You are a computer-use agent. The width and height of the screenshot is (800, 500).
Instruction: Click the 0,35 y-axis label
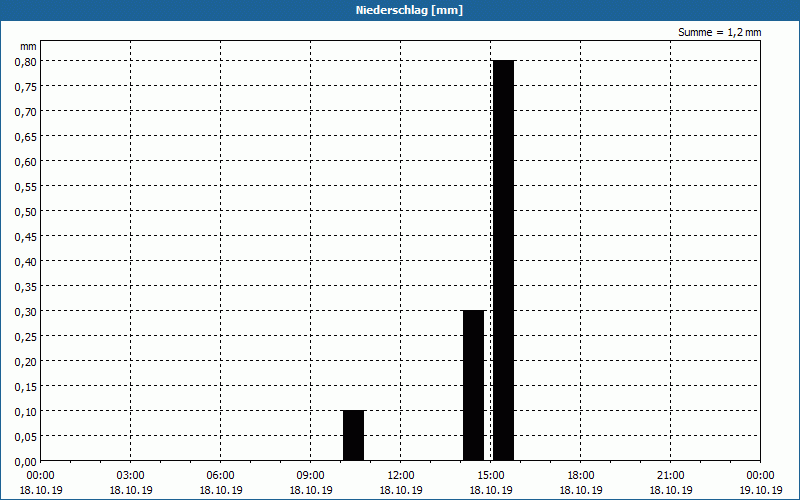pos(26,287)
